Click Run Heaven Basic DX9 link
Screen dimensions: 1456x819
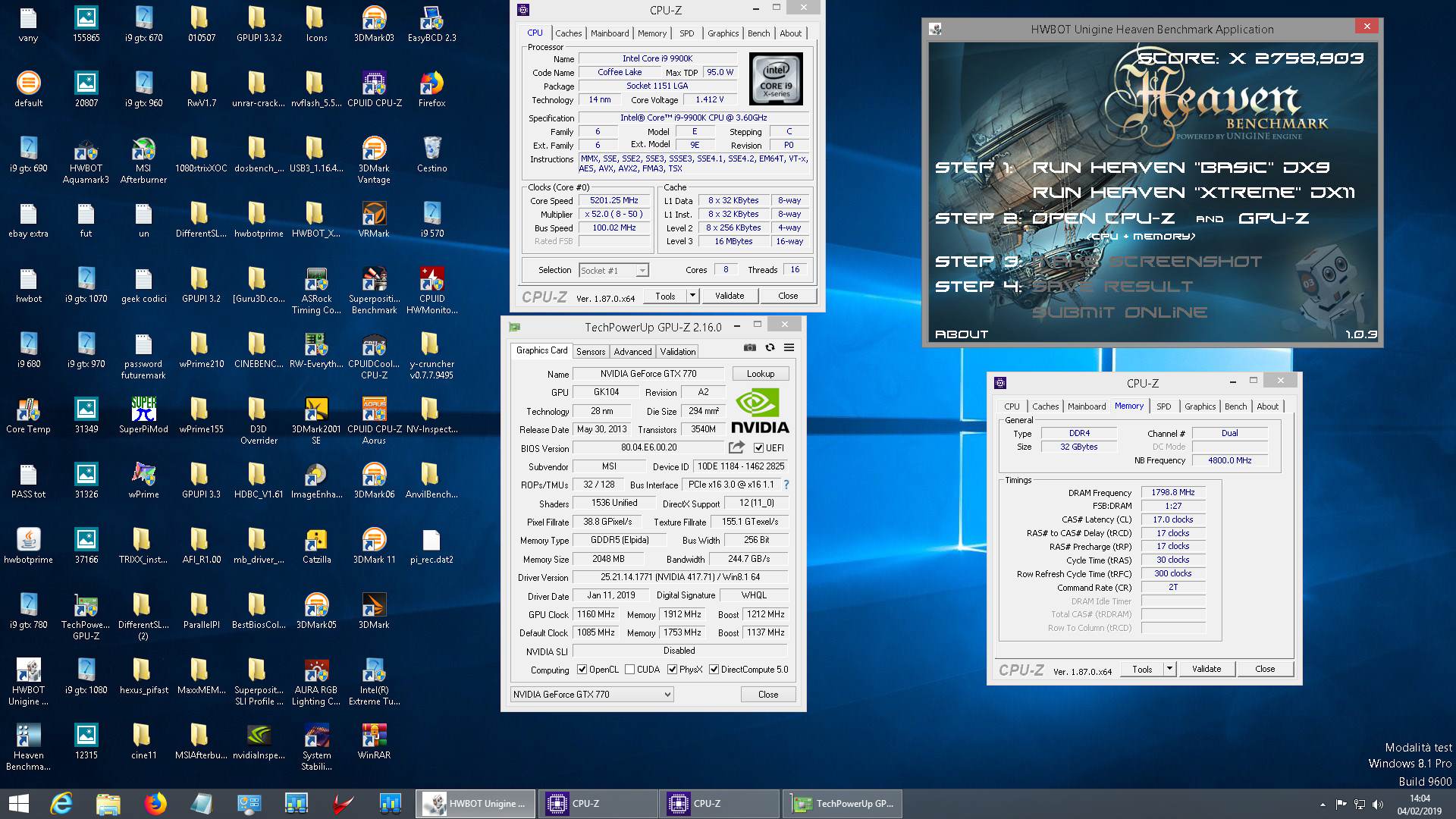[x=1181, y=168]
